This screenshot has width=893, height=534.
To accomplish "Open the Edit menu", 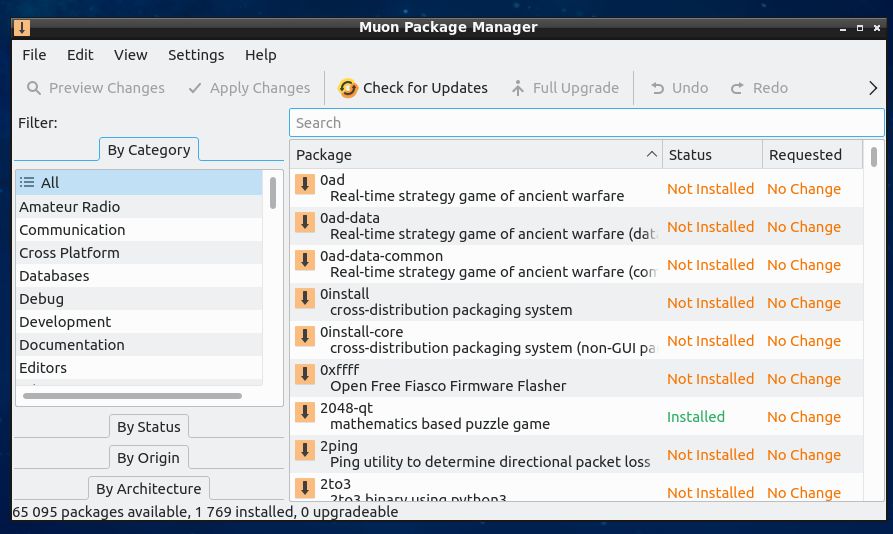I will click(80, 55).
